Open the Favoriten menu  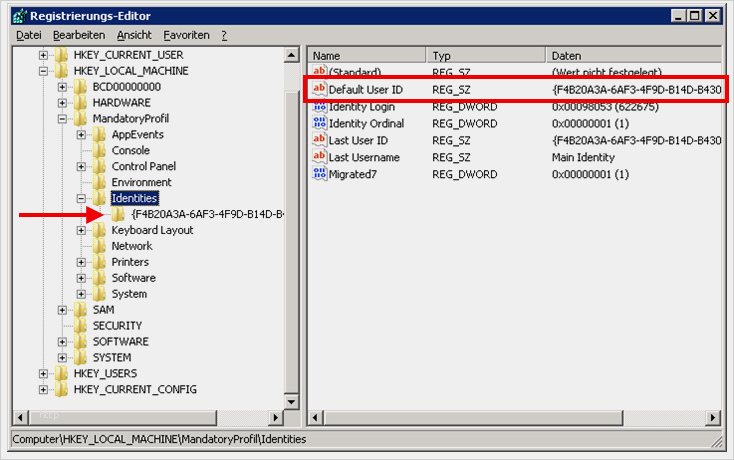(186, 35)
